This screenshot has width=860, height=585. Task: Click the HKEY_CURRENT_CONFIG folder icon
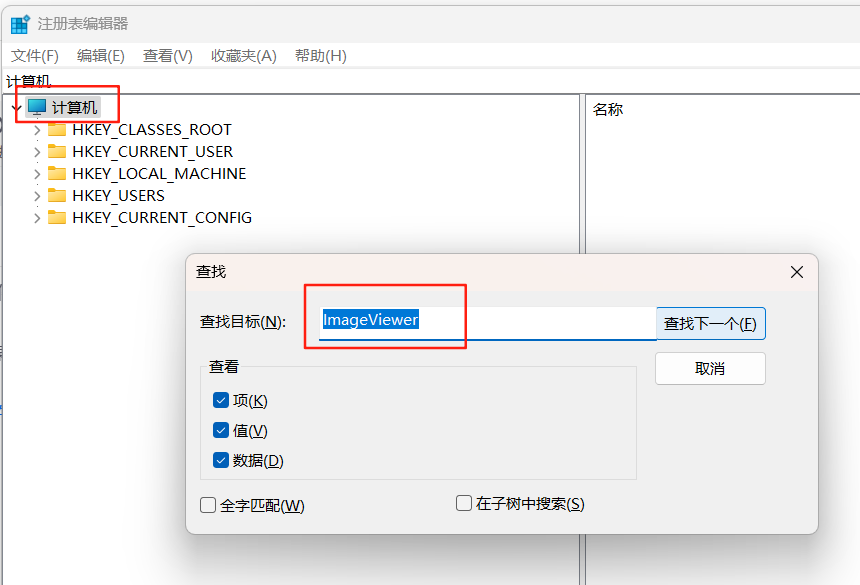(57, 218)
